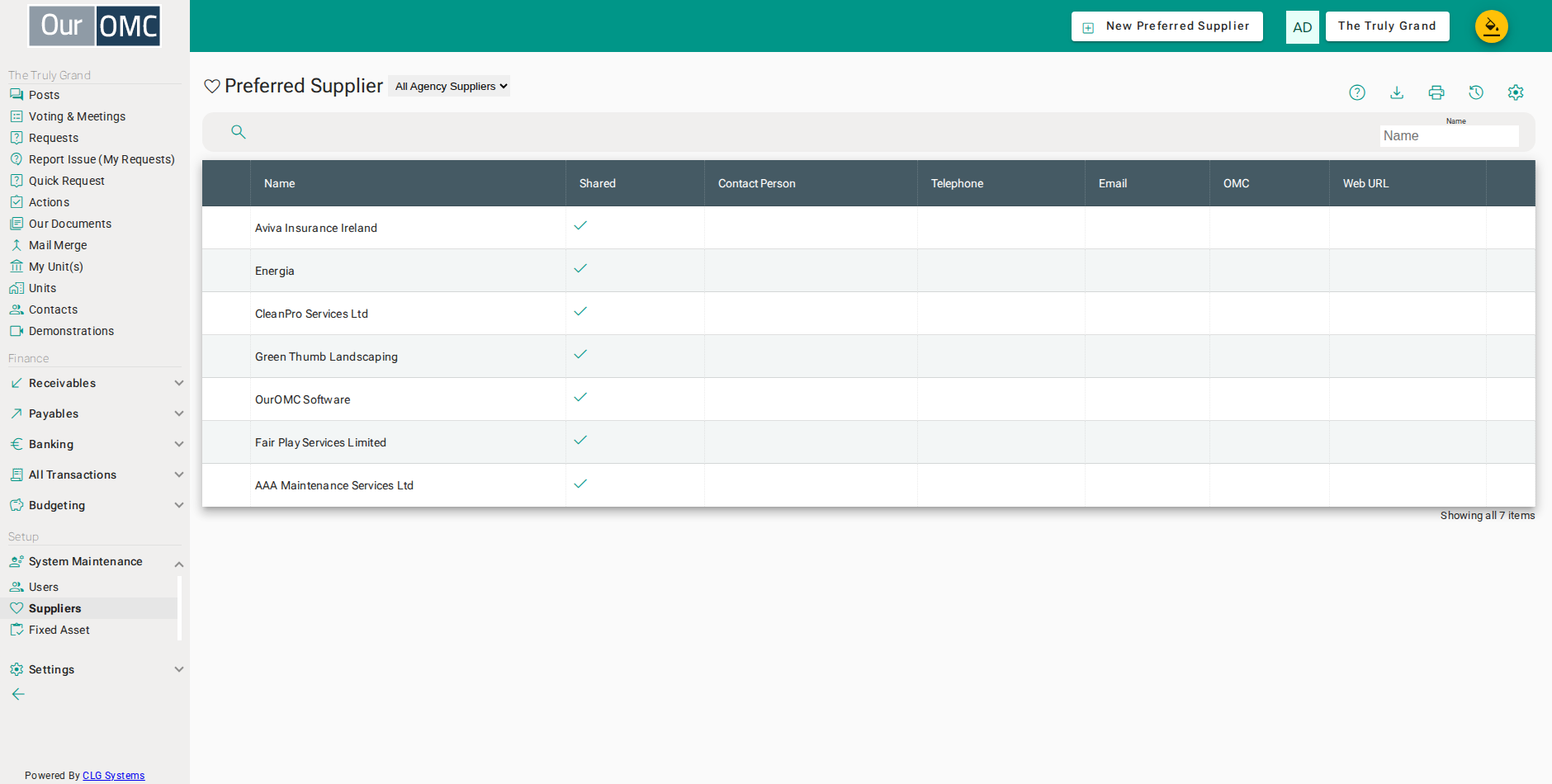The height and width of the screenshot is (784, 1552).
Task: Click the Budgeting piggy bank icon
Action: click(x=17, y=505)
